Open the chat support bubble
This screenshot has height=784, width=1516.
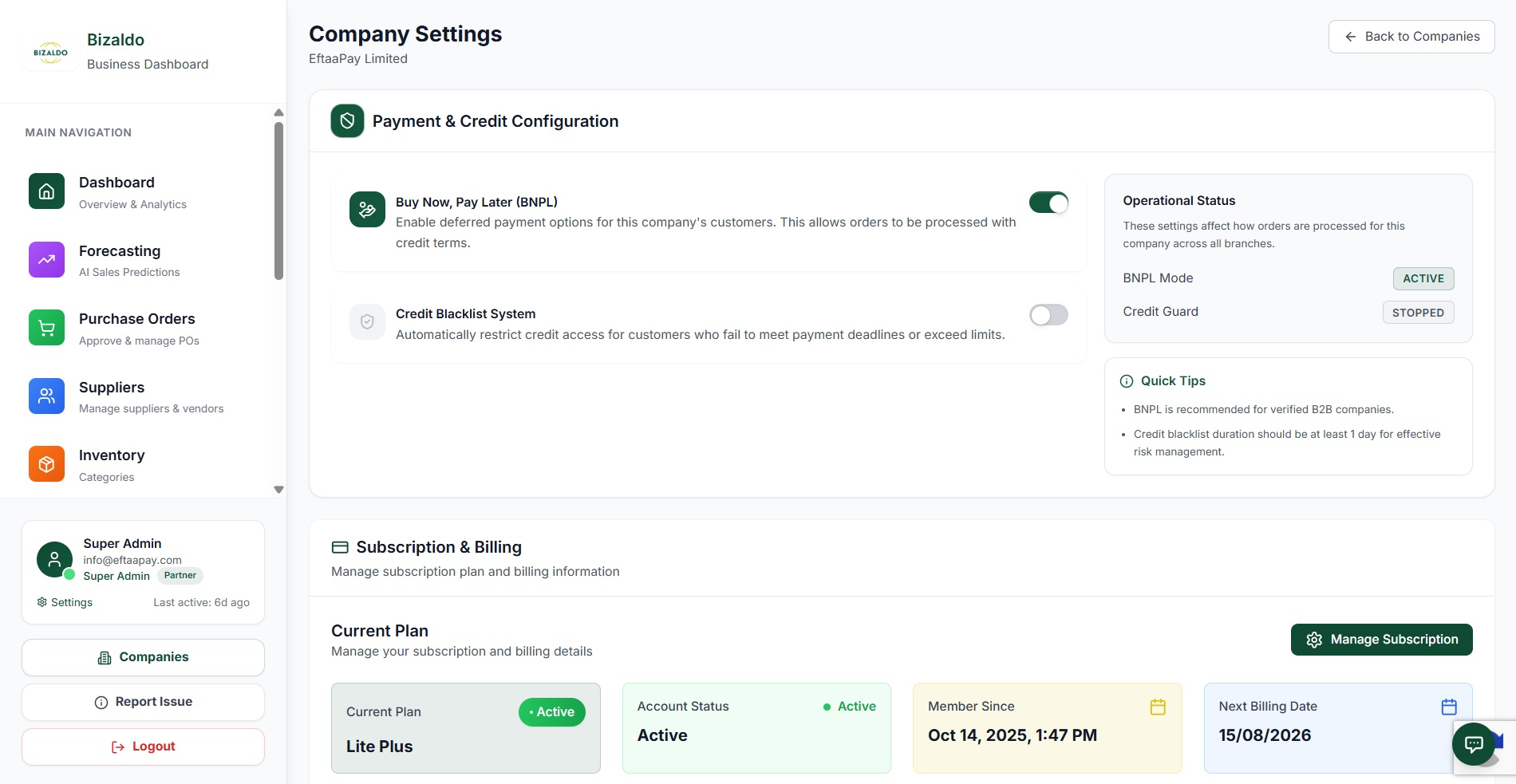[x=1474, y=744]
